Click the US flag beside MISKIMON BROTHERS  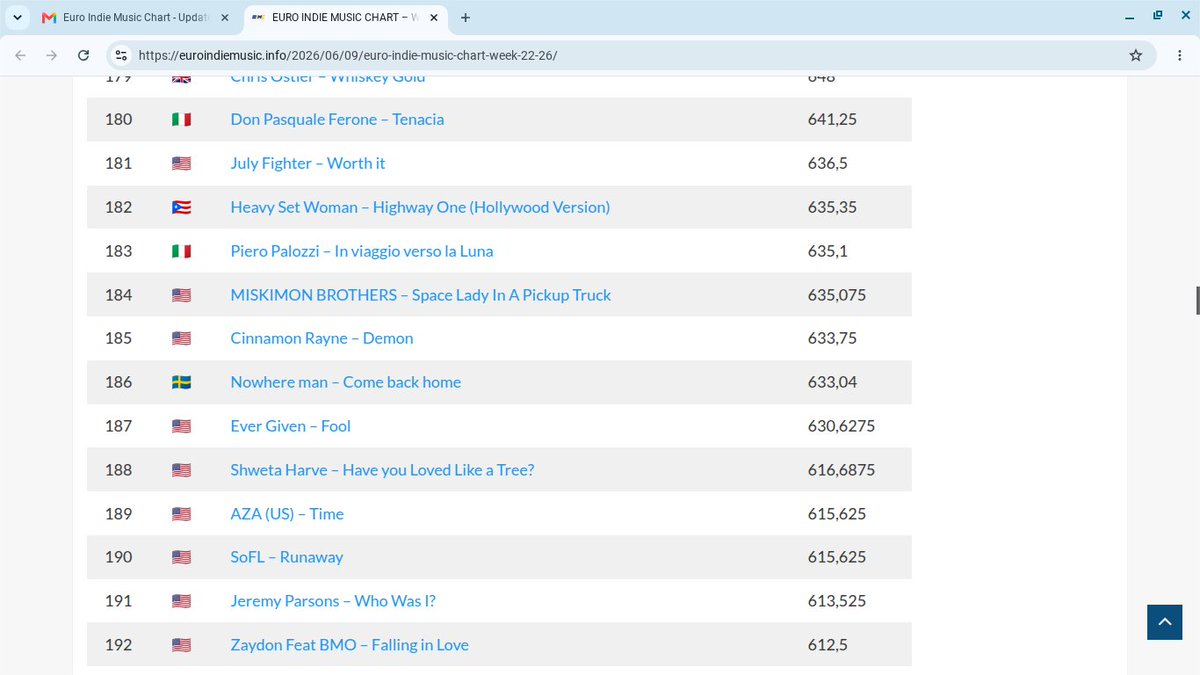coord(181,296)
